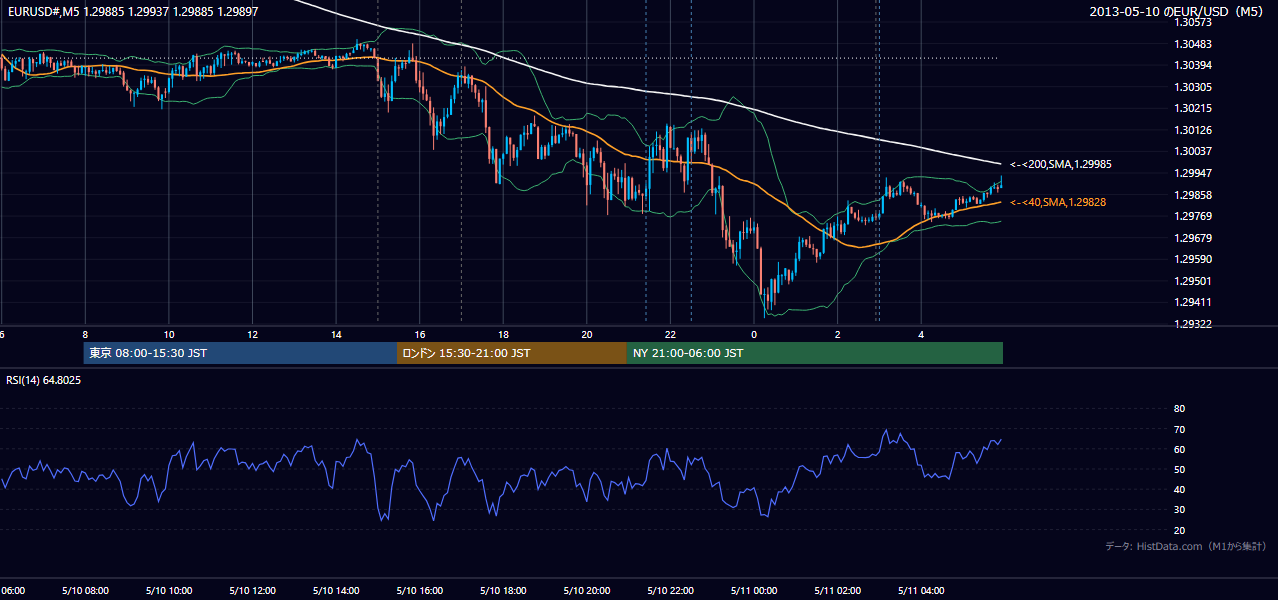The width and height of the screenshot is (1278, 600).
Task: Select the London session bar 15:30-21:00 JST
Action: tap(511, 353)
